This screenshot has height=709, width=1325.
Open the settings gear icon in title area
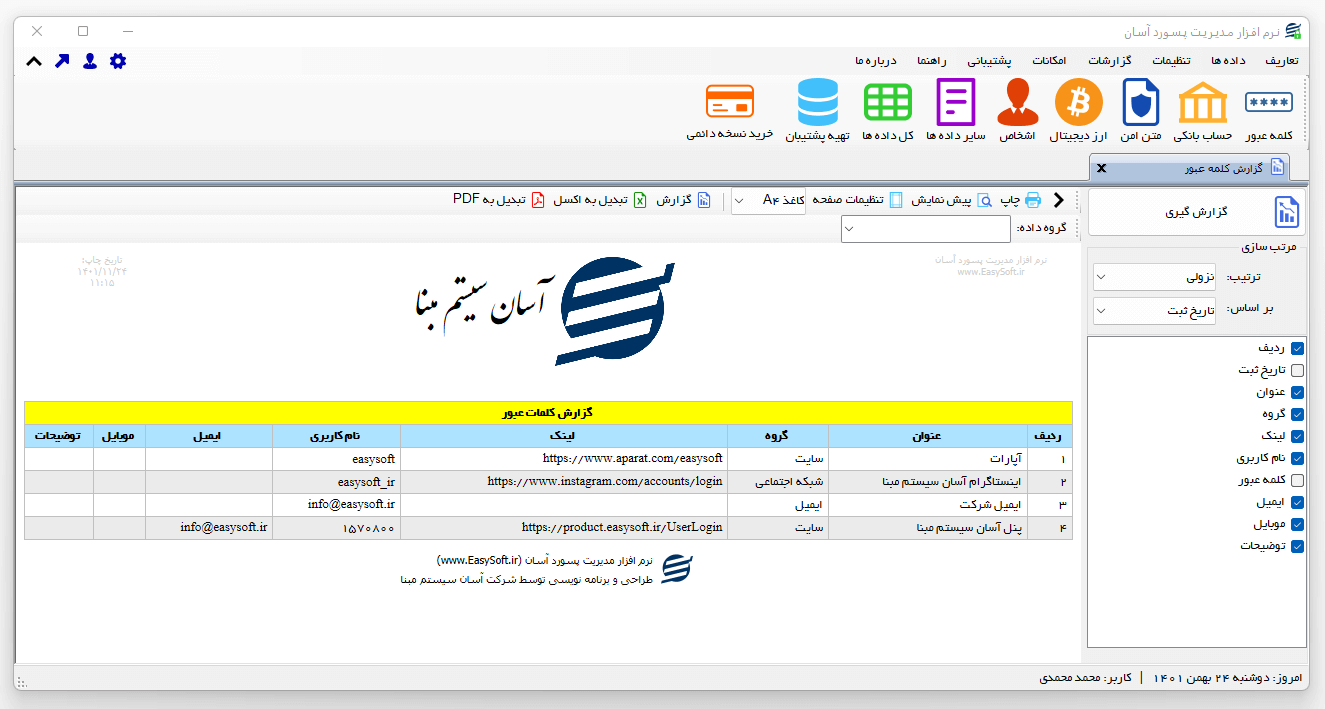click(118, 61)
